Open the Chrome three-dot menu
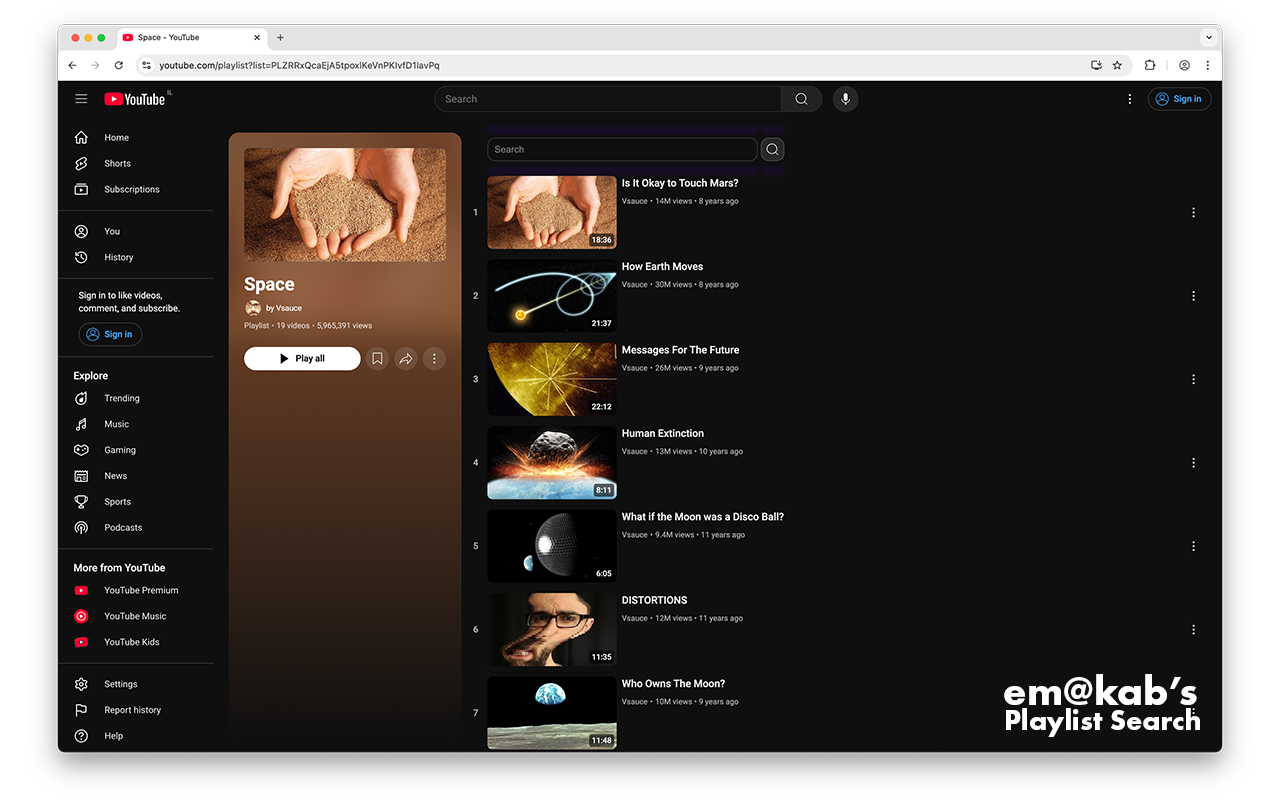Image resolution: width=1280 pixels, height=800 pixels. pos(1207,65)
